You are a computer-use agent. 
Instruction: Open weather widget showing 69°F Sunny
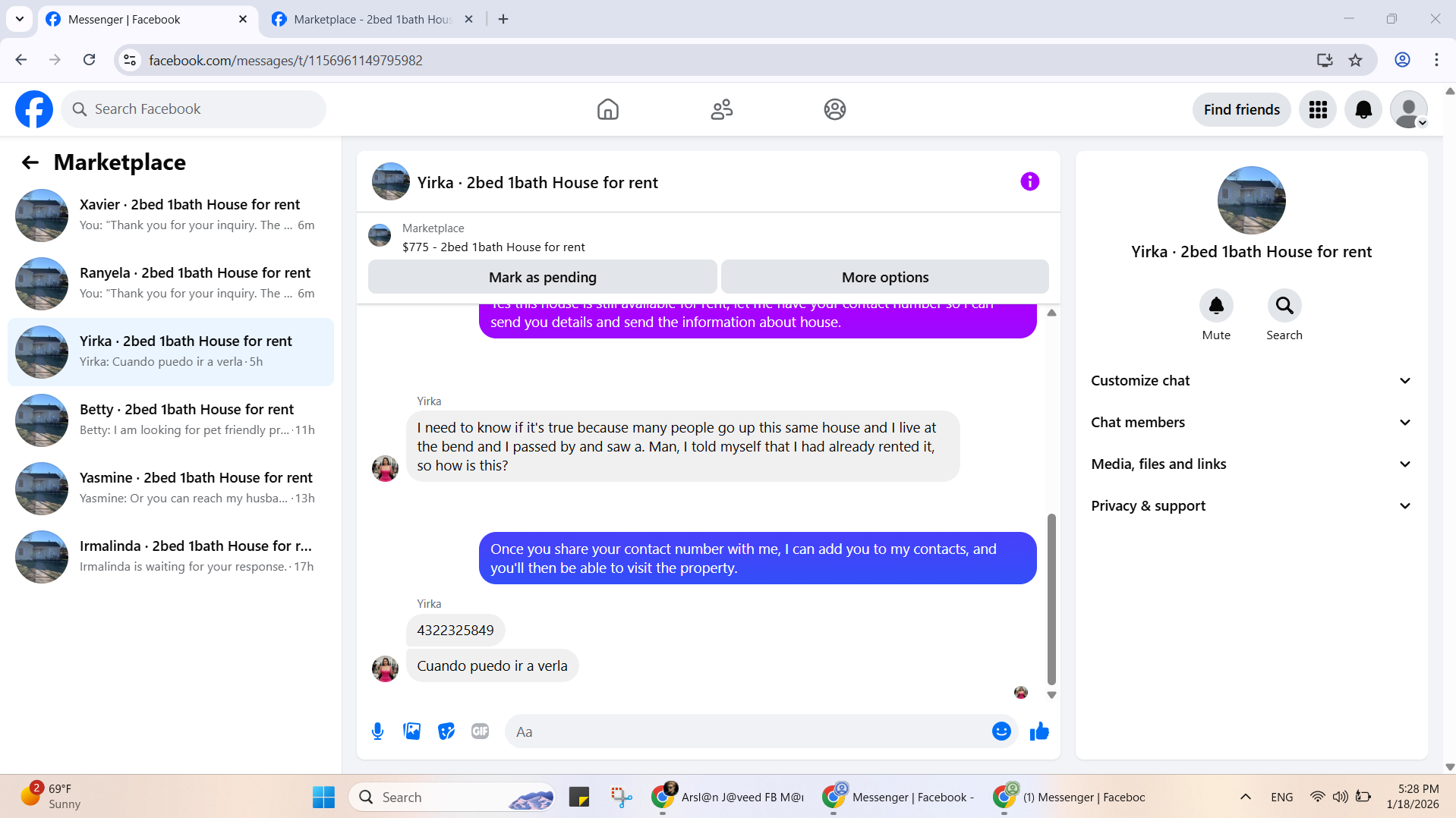coord(50,797)
